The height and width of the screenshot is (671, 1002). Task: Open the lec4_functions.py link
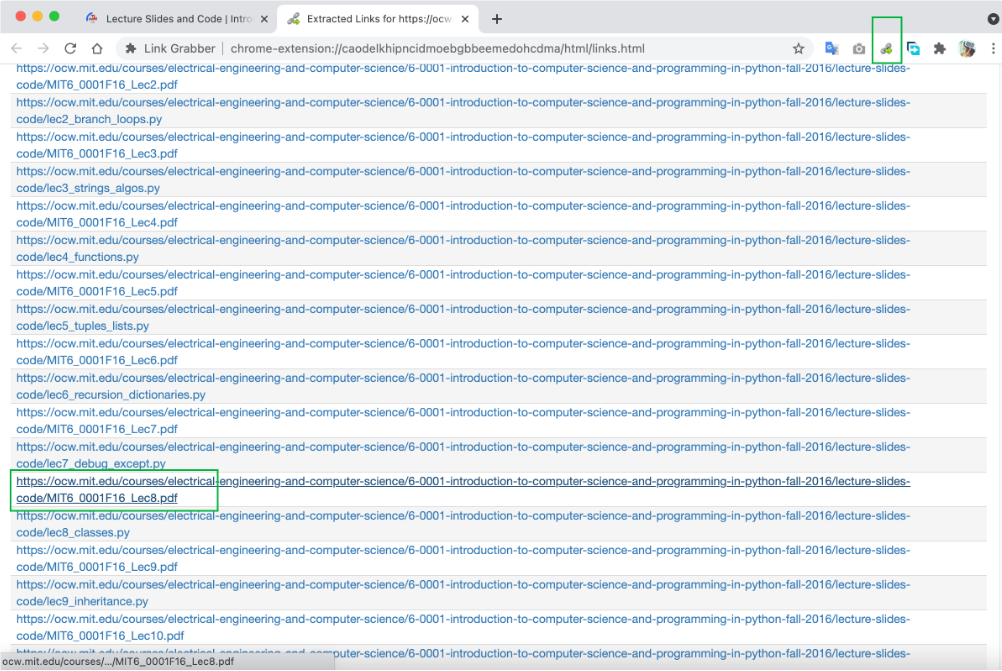click(463, 249)
